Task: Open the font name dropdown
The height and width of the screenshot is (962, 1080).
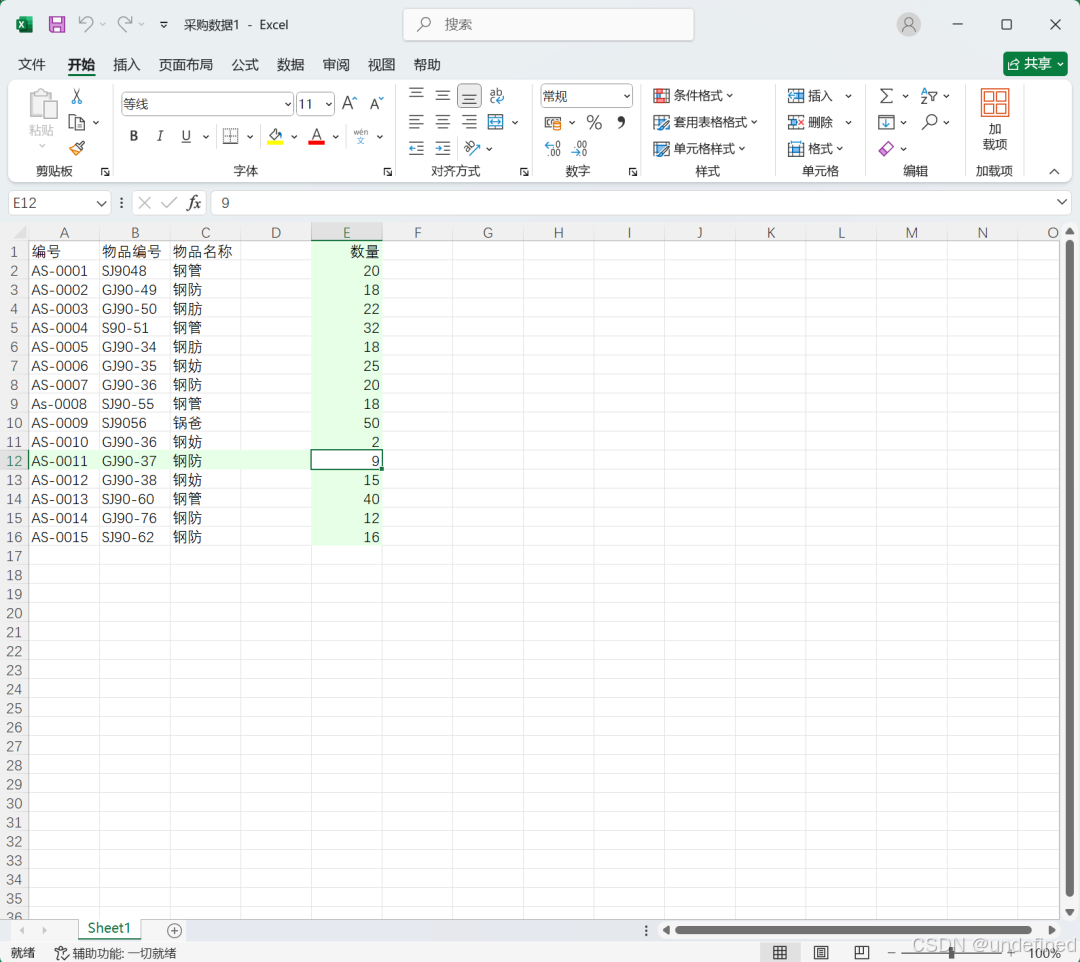Action: click(288, 103)
